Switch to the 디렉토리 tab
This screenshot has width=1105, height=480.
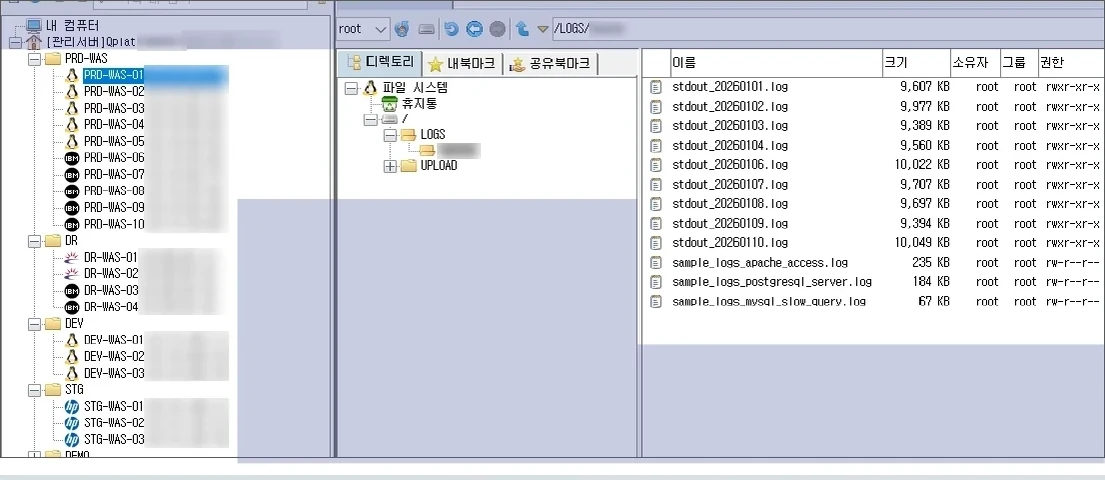pos(381,63)
